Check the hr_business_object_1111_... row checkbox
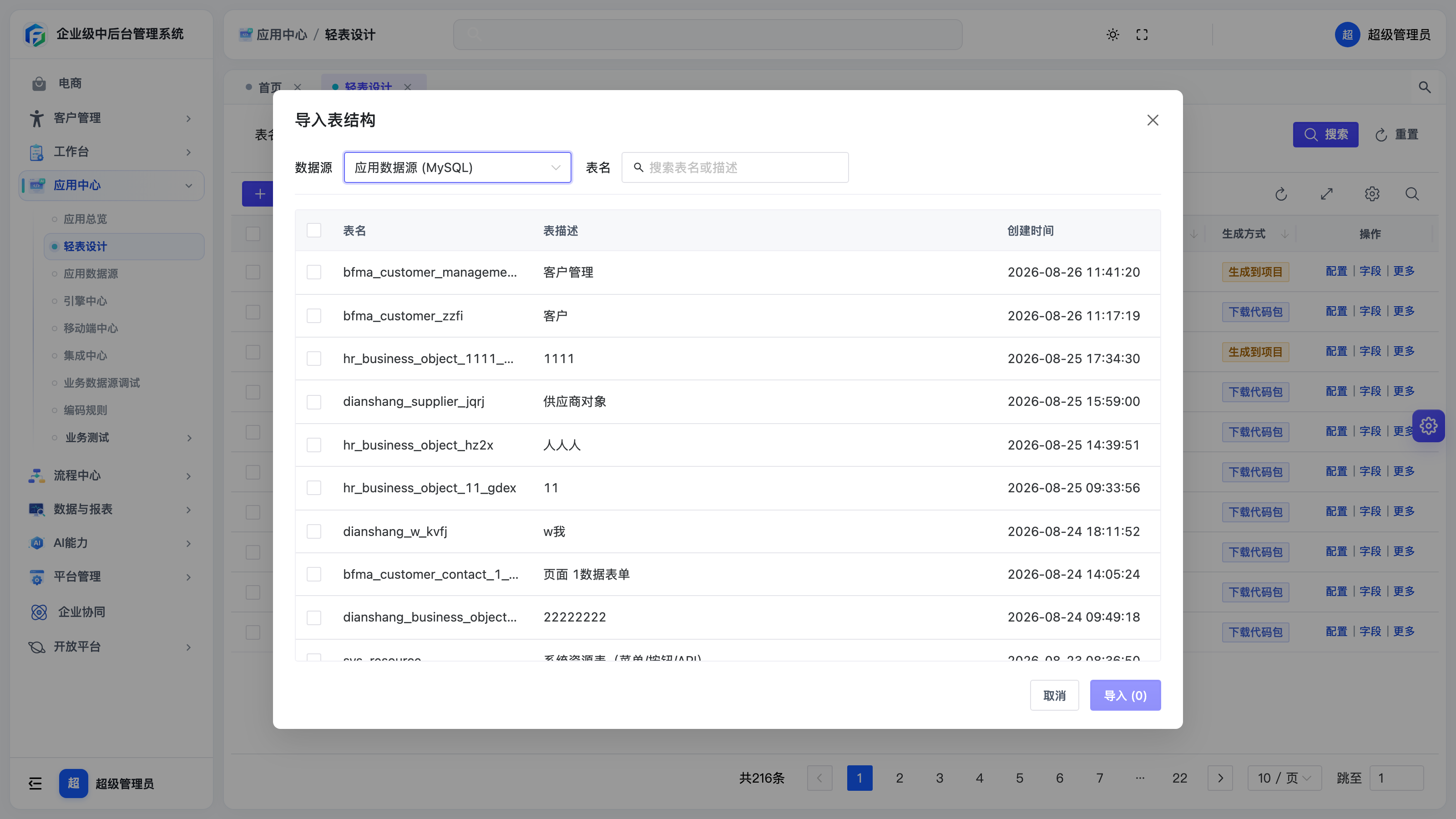Image resolution: width=1456 pixels, height=819 pixels. pos(313,359)
